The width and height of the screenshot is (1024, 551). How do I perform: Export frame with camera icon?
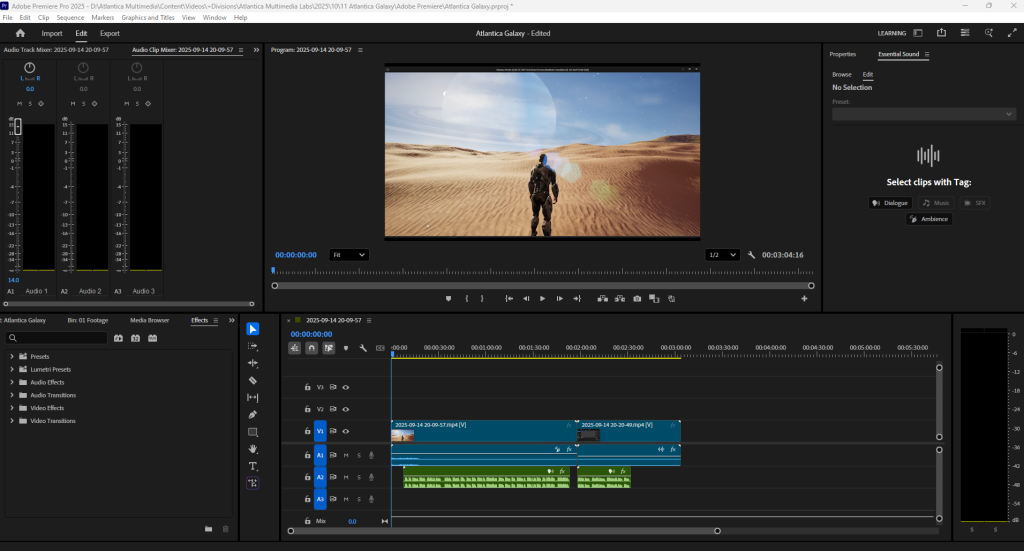tap(637, 298)
